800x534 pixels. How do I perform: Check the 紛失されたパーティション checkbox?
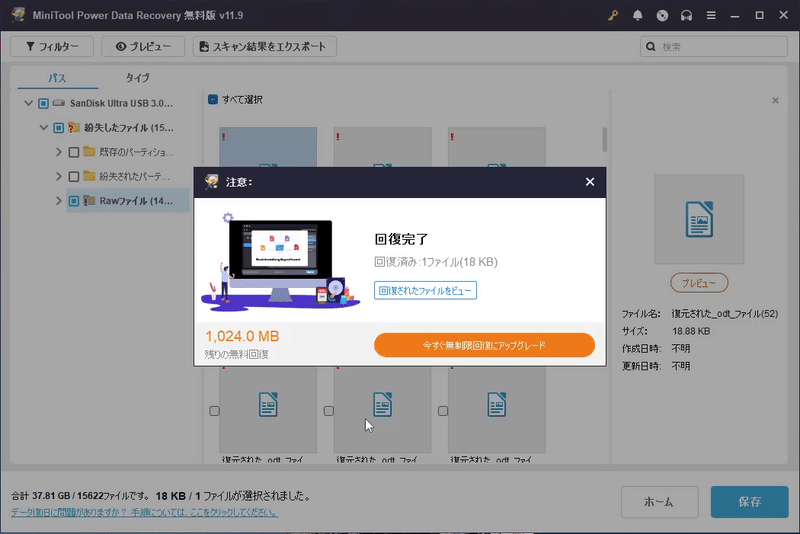coord(74,176)
